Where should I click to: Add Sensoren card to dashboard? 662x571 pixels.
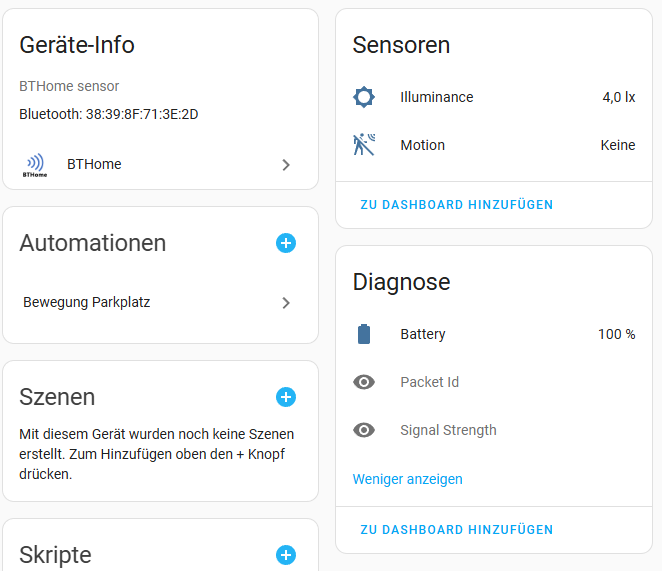(456, 205)
